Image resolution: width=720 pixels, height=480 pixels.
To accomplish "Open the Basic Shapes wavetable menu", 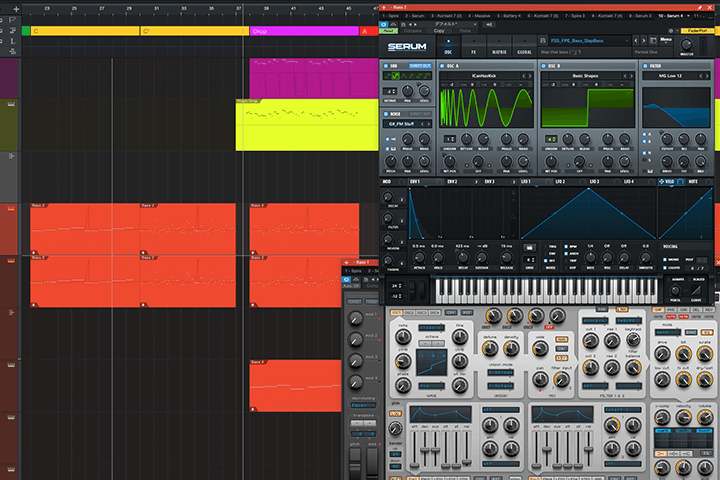I will pyautogui.click(x=585, y=76).
